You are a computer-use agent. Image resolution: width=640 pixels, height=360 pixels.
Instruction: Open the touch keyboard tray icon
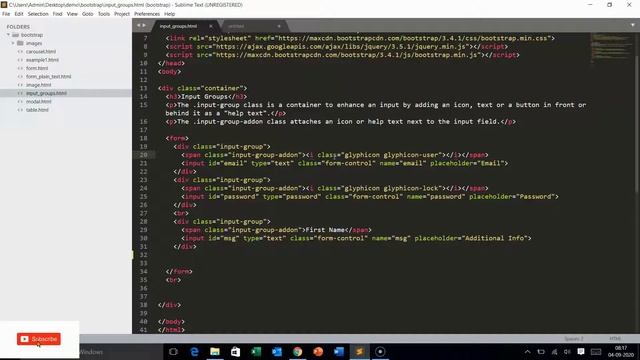click(596, 351)
